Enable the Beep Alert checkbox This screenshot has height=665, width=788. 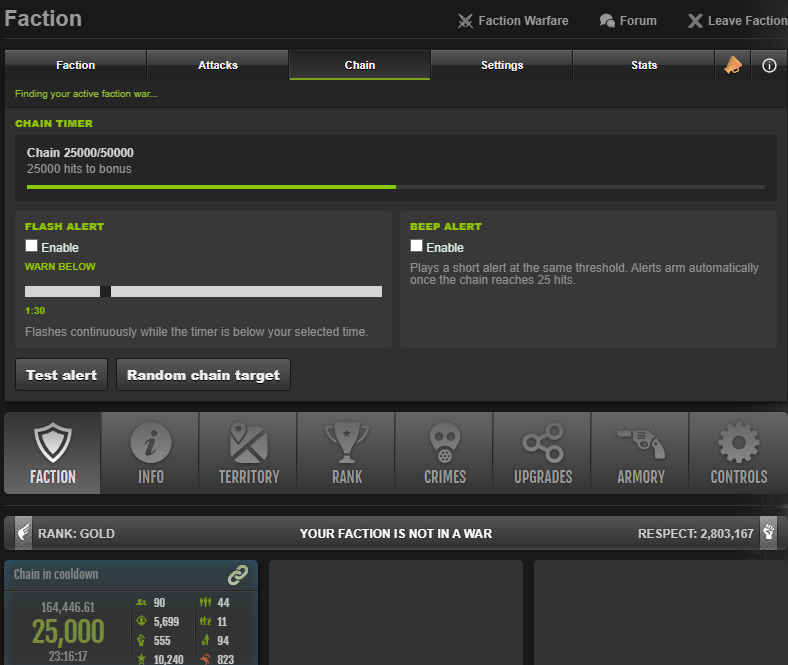coord(416,245)
